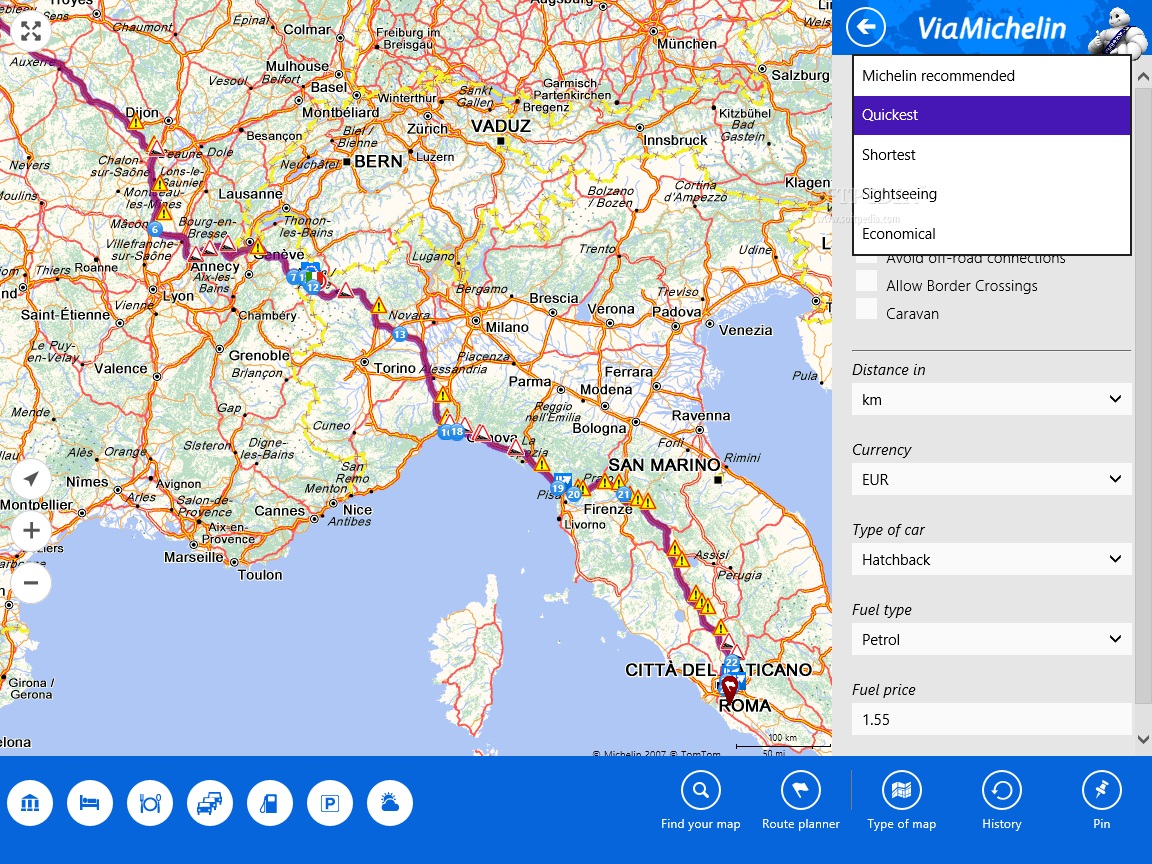1152x864 pixels.
Task: Click route step marker 19
Action: [558, 489]
